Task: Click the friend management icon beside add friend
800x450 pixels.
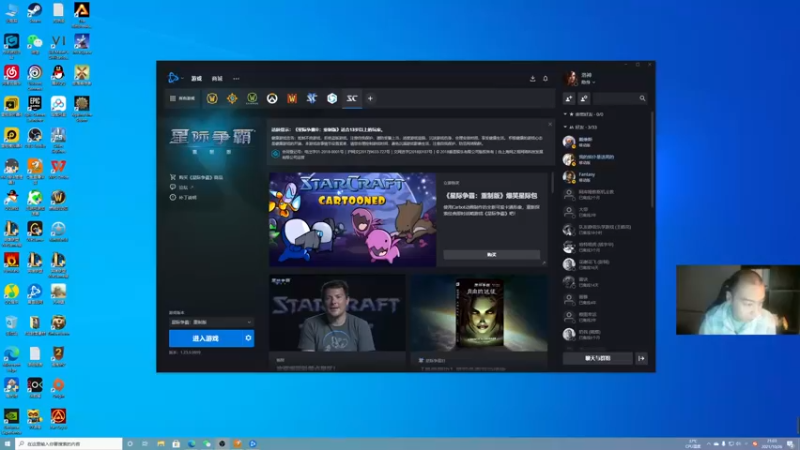Action: click(584, 98)
